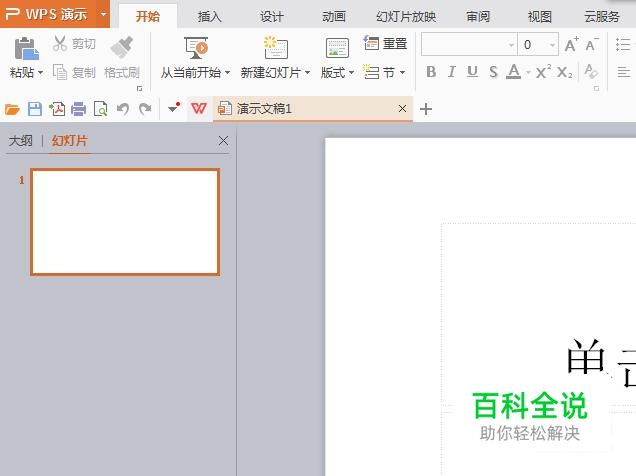Screen dimensions: 636x476
Task: Click the Paste (粘贴) clipboard icon
Action: (x=26, y=48)
